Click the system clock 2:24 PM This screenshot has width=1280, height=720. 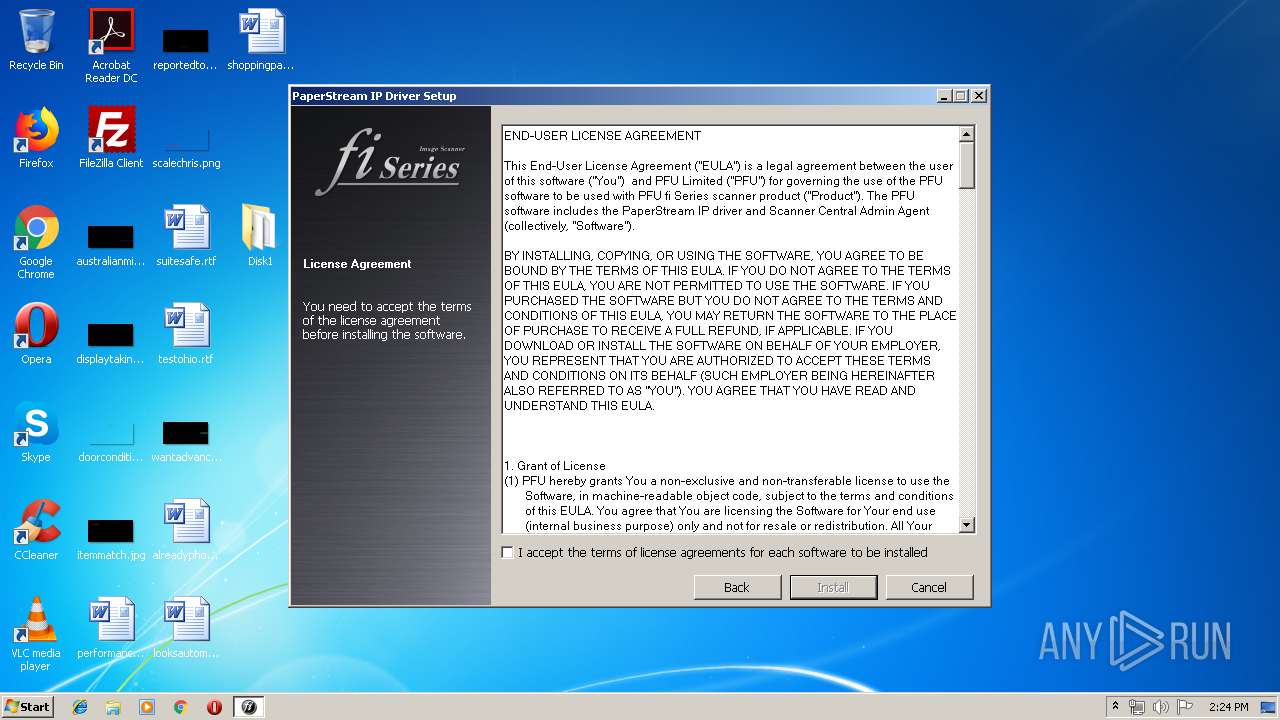1229,707
